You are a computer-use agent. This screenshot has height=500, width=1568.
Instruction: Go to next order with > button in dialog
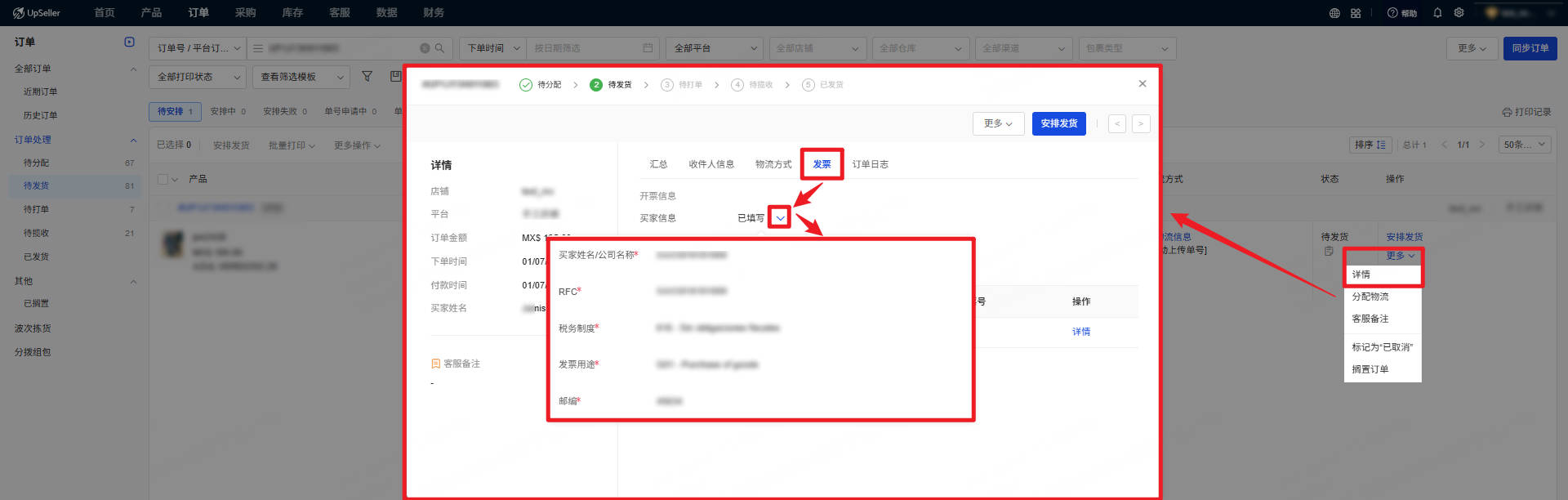click(x=1141, y=123)
